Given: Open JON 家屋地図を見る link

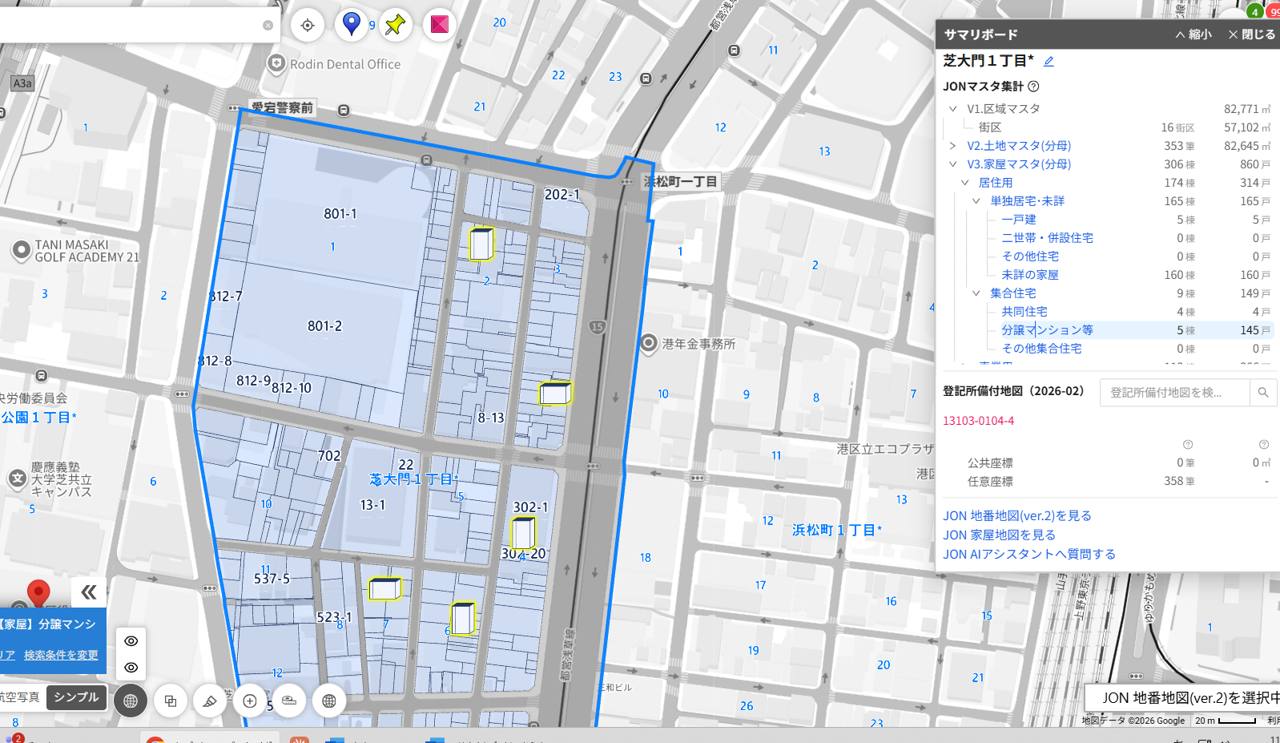Looking at the screenshot, I should click(x=999, y=535).
